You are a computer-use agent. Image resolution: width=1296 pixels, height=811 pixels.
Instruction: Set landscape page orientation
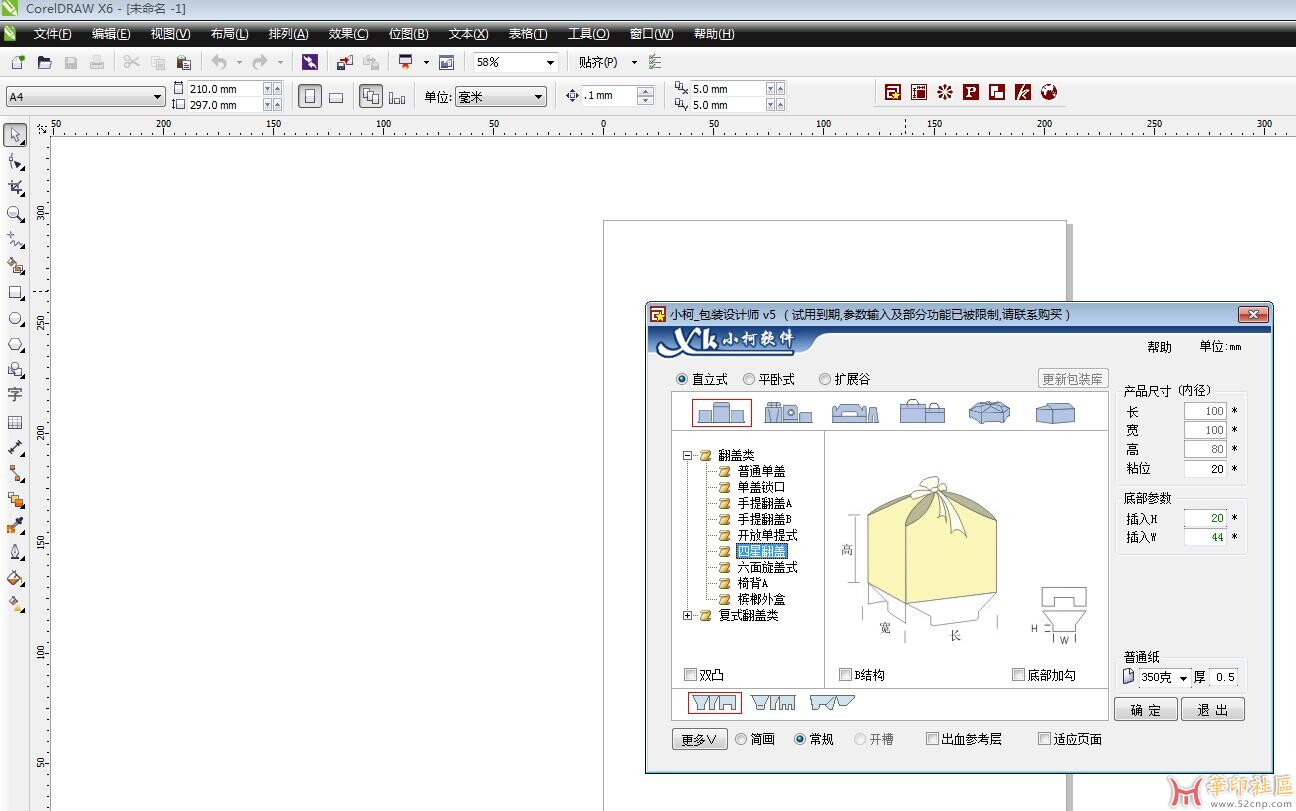336,97
